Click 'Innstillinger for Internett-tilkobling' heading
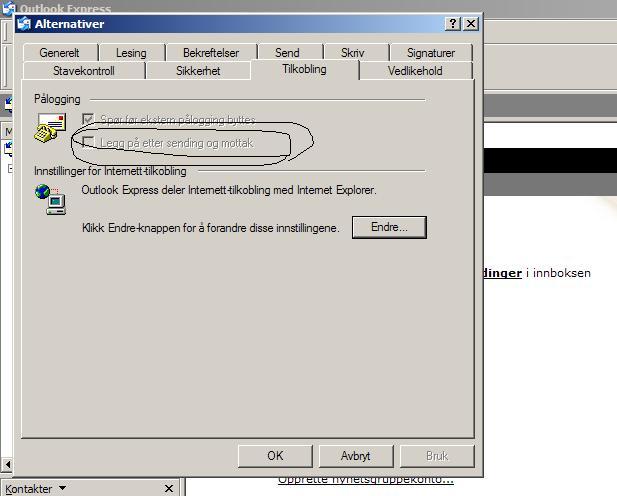The height and width of the screenshot is (496, 617). click(110, 171)
